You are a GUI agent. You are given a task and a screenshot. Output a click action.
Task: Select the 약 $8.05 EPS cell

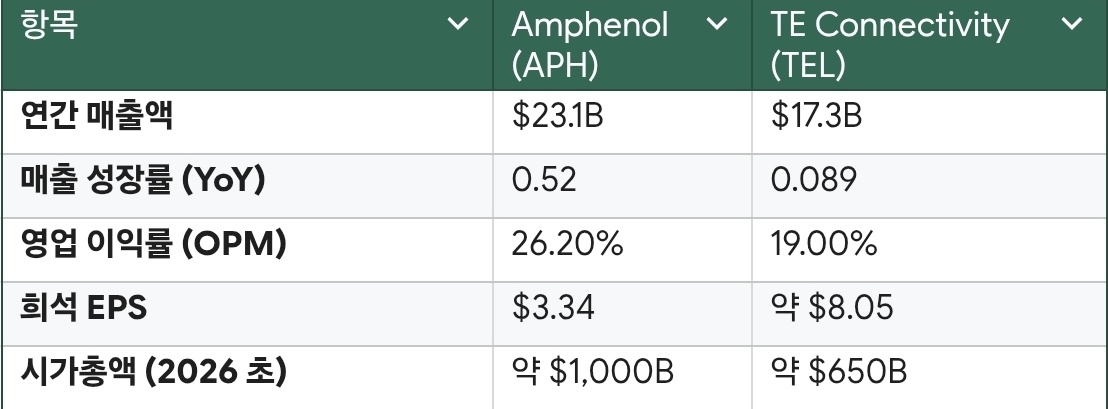point(929,314)
